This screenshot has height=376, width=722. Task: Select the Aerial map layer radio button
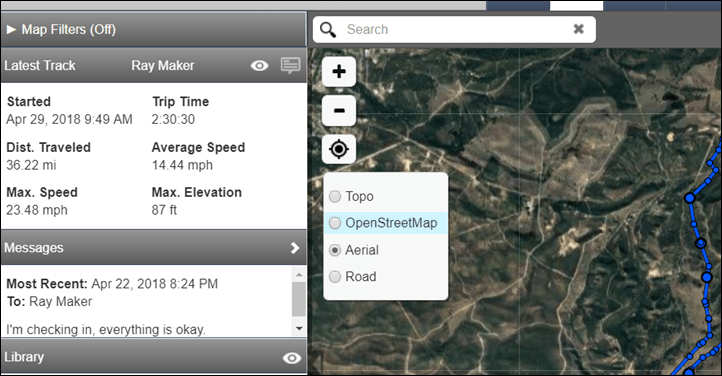(x=335, y=250)
